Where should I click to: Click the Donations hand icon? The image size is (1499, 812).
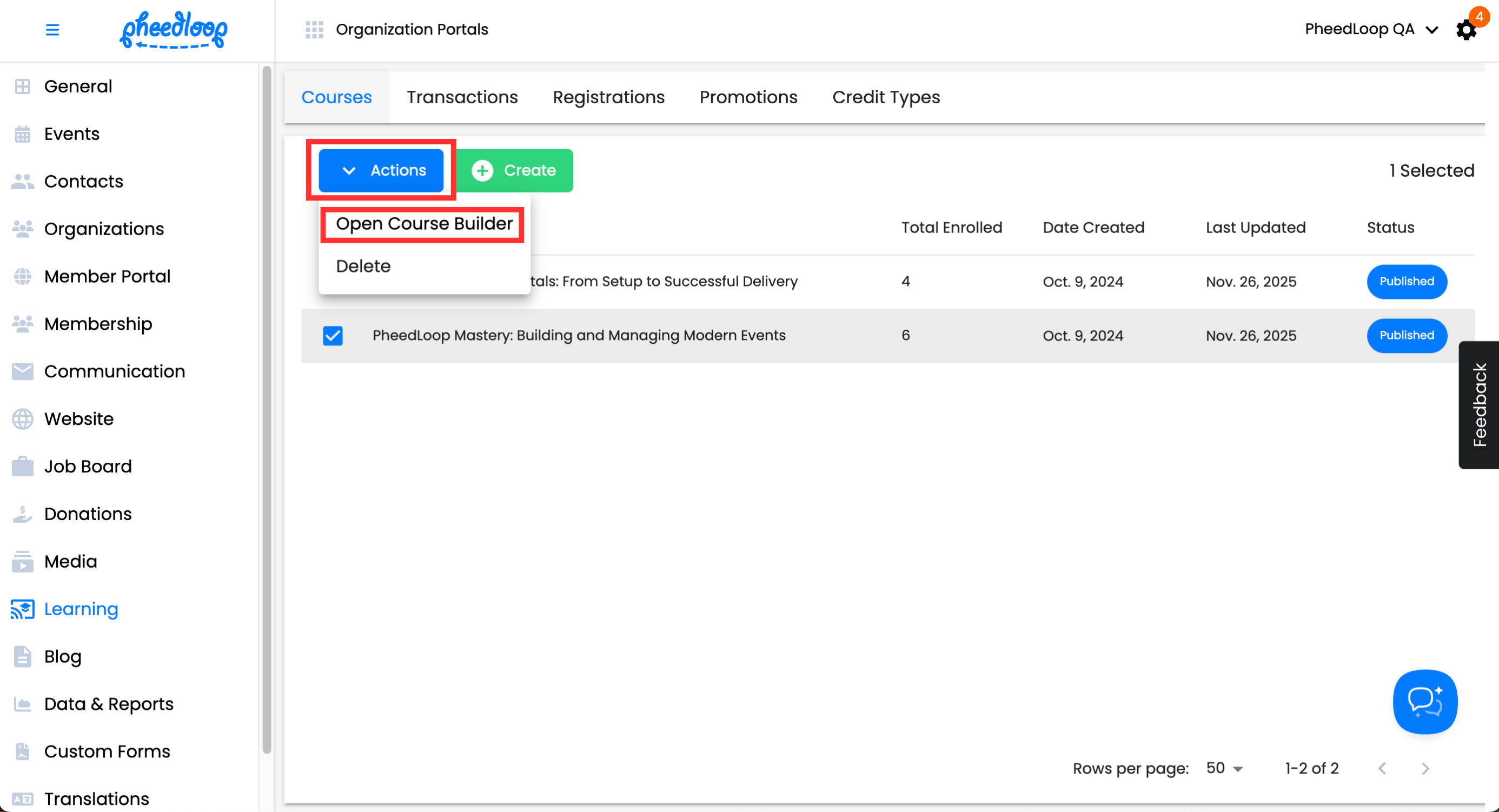23,514
